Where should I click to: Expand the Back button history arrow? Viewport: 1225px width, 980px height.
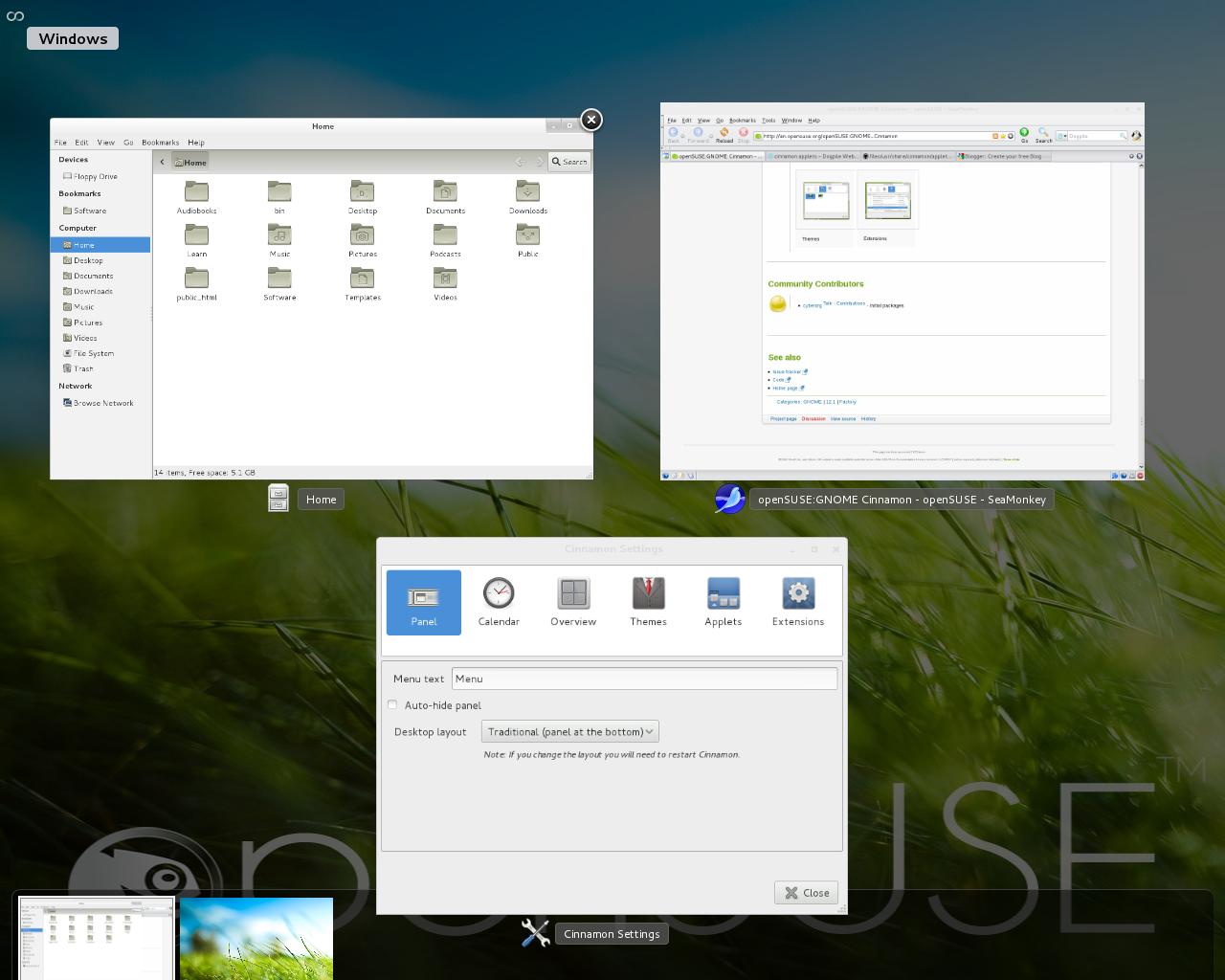(682, 135)
